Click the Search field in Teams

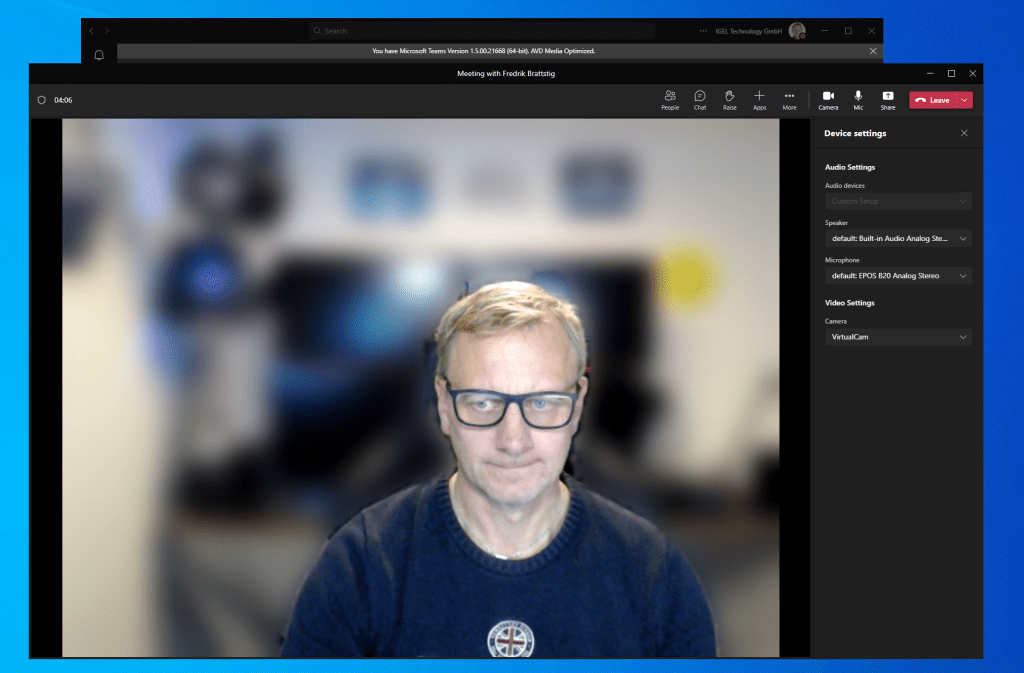point(482,31)
